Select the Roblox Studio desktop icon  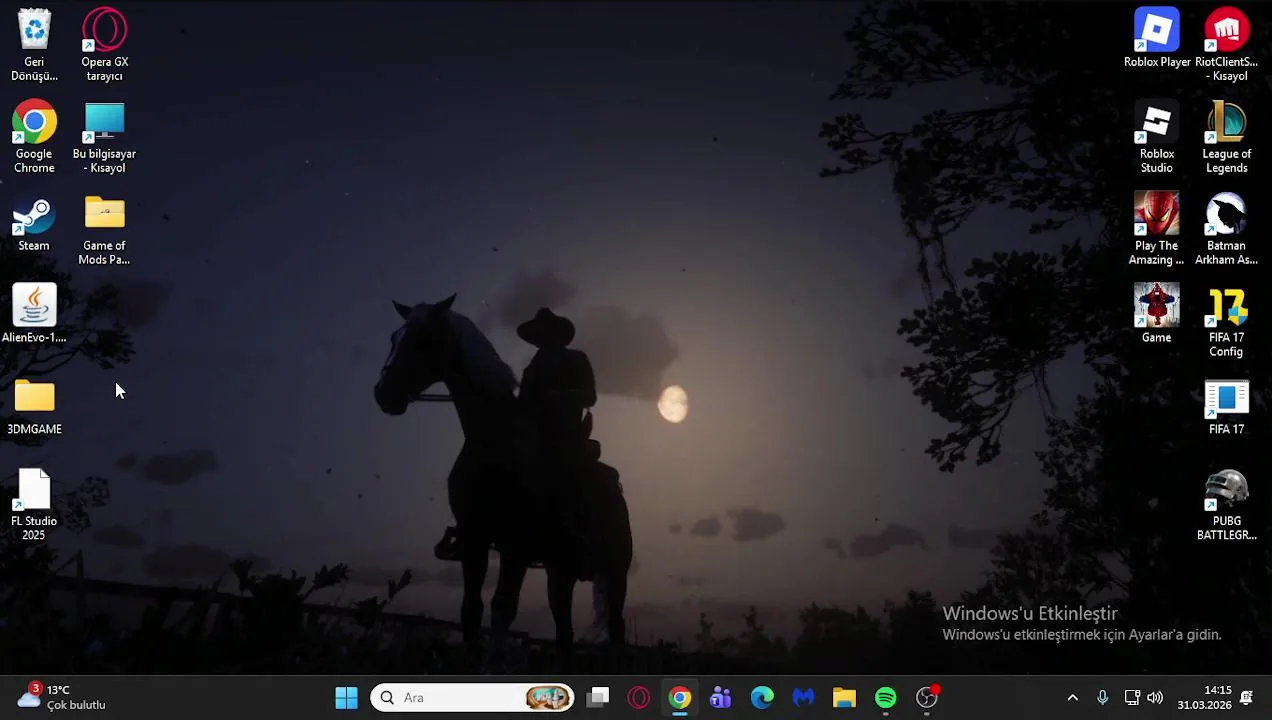[x=1157, y=137]
